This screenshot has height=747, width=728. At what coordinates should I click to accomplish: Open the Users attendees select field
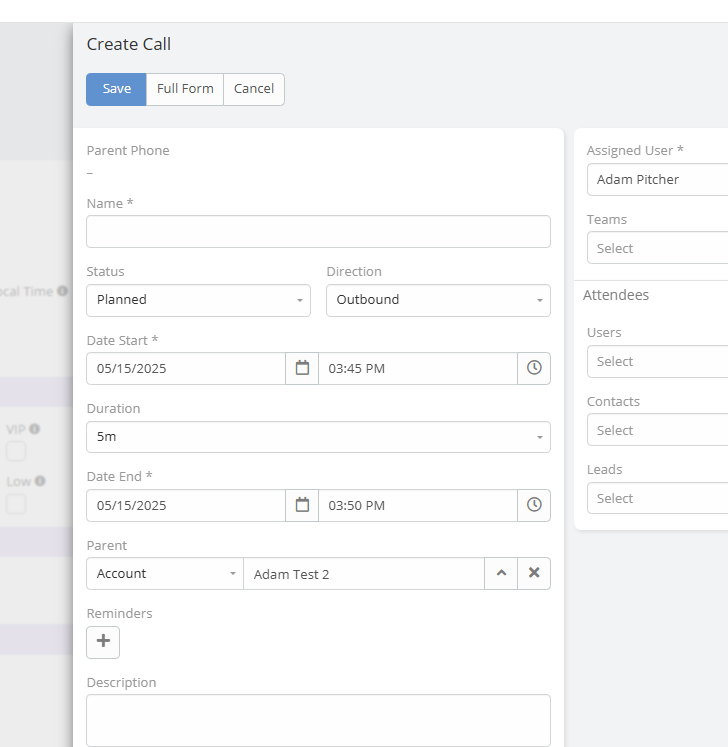[x=657, y=361]
